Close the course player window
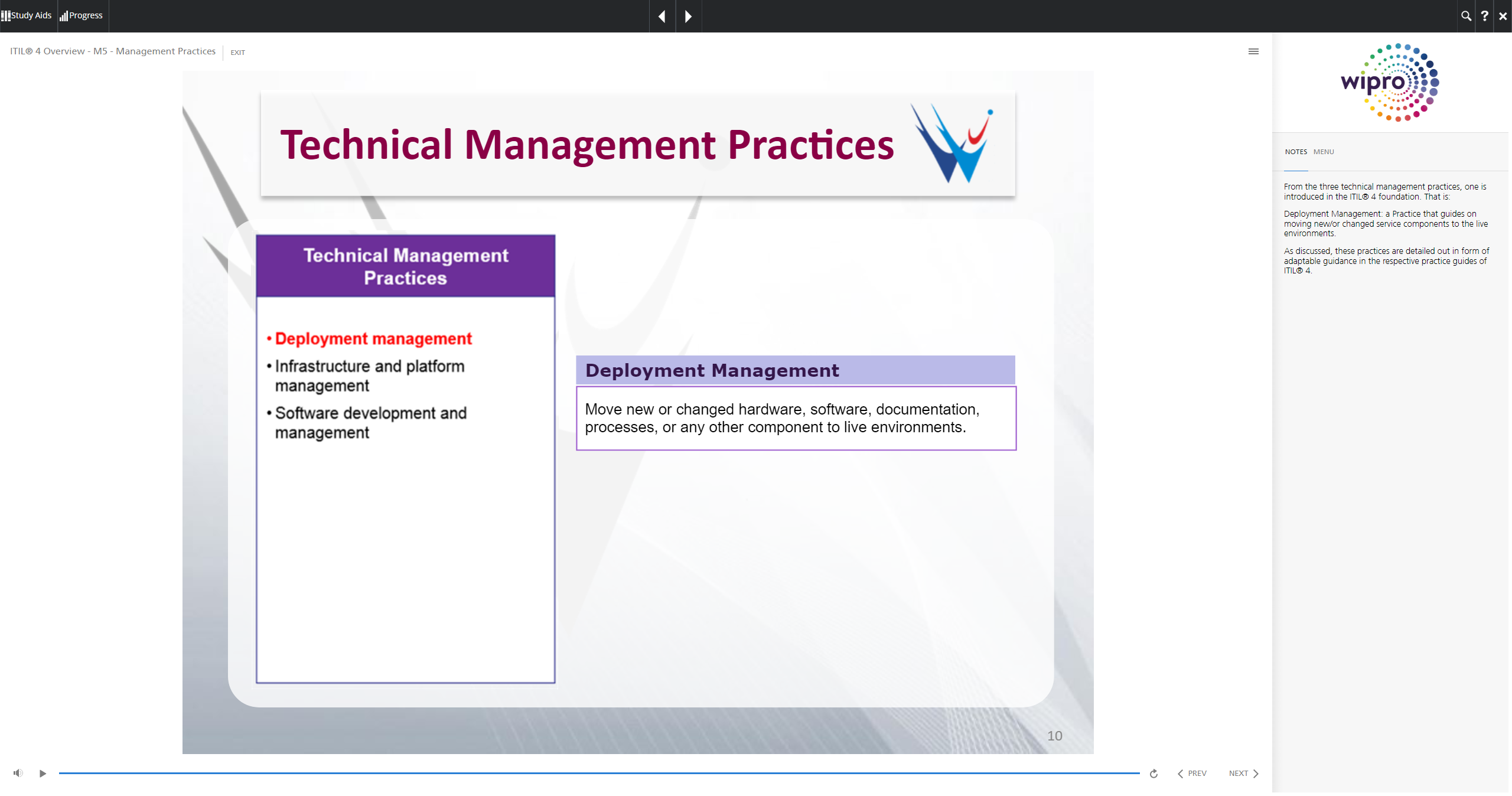Screen dimensions: 1512x796 click(1503, 16)
